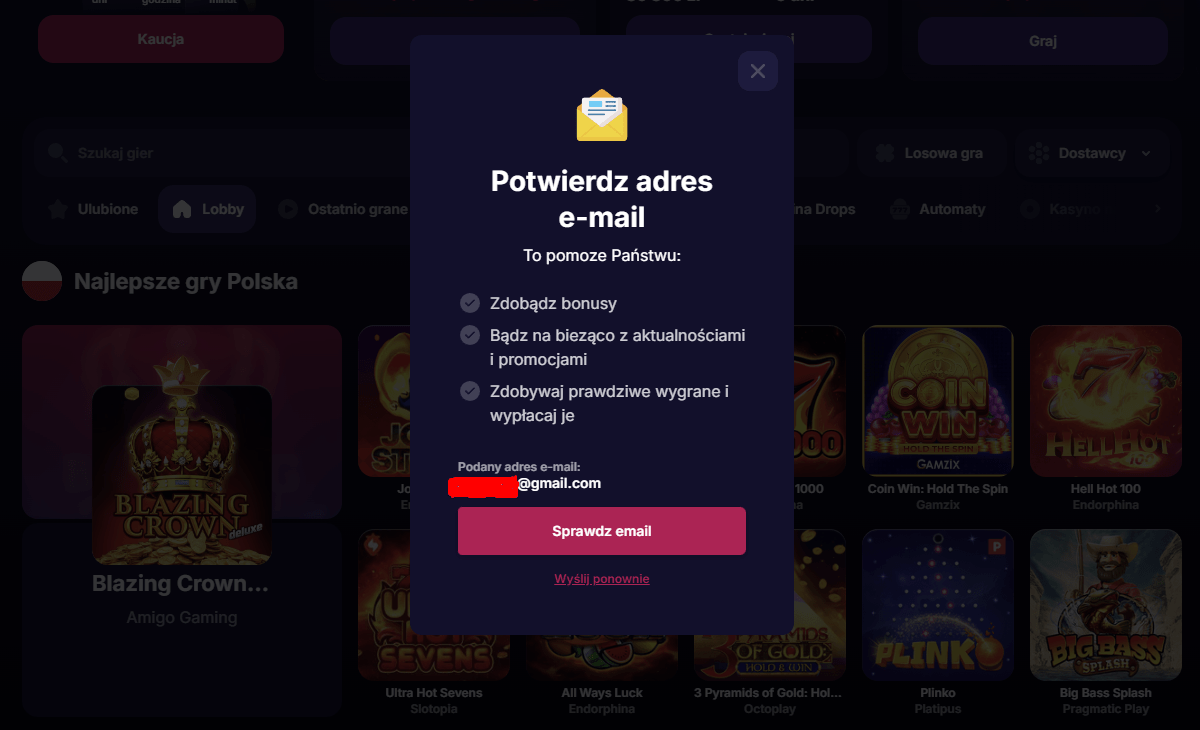Click the checkmark beside Bądź na bieżąco z aktualnościami
Viewport: 1200px width, 730px height.
(x=470, y=336)
